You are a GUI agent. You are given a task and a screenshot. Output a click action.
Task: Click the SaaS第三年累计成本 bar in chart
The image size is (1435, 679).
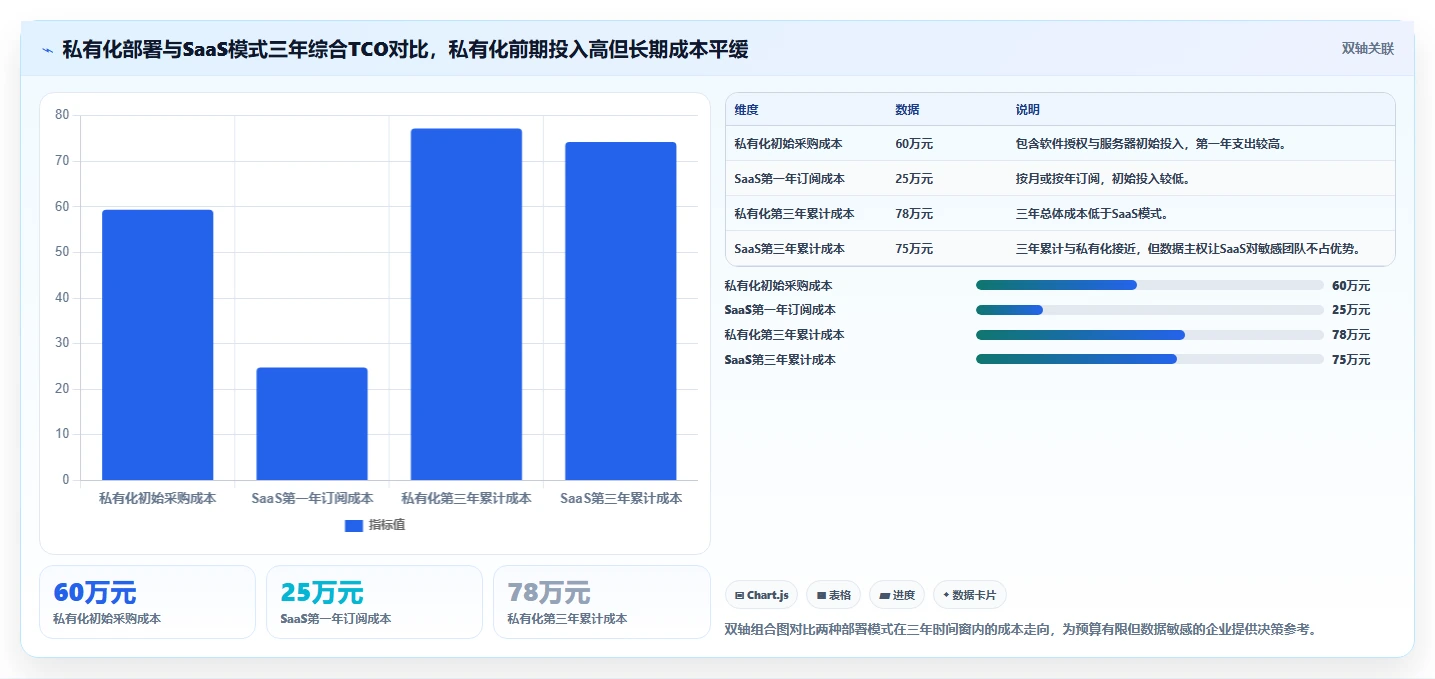(x=621, y=311)
